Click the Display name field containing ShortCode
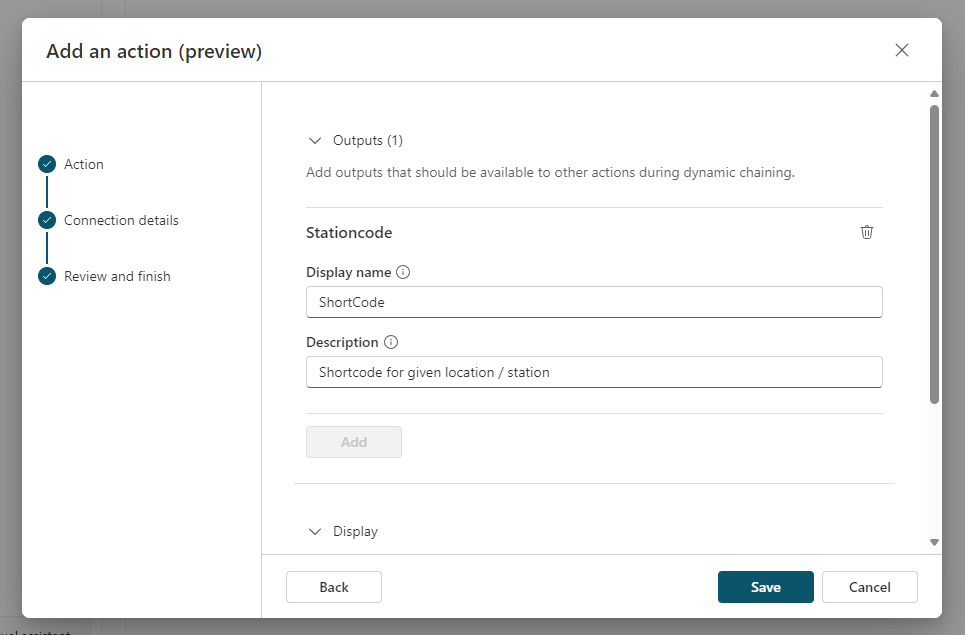This screenshot has height=635, width=965. pos(594,302)
